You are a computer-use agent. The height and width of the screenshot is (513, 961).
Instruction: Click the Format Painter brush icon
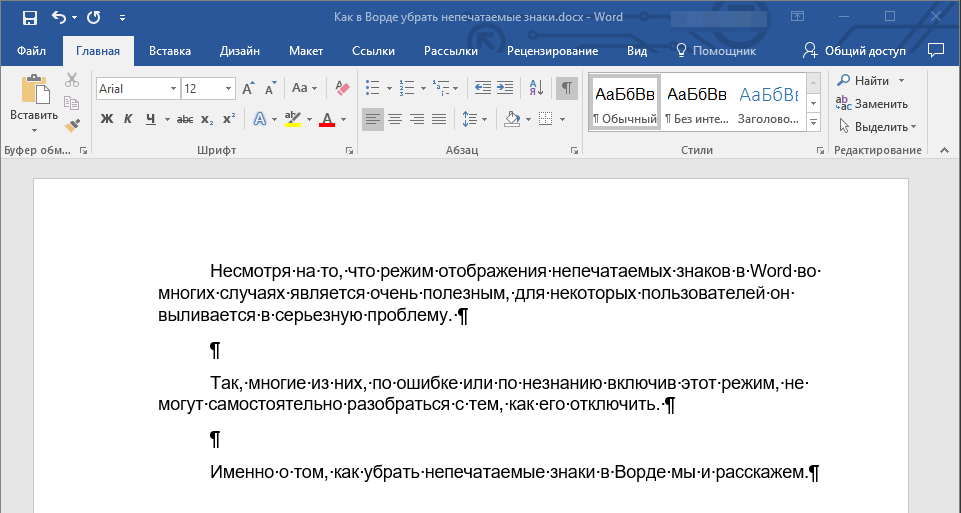[72, 126]
